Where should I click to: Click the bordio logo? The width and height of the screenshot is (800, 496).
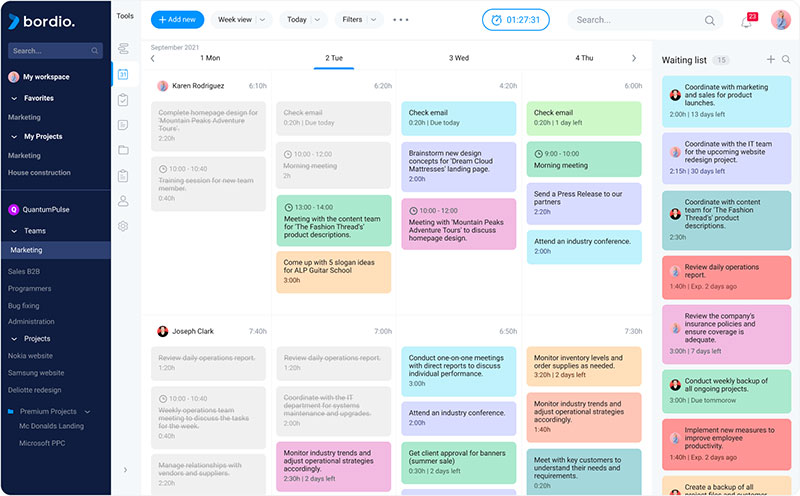pos(42,21)
